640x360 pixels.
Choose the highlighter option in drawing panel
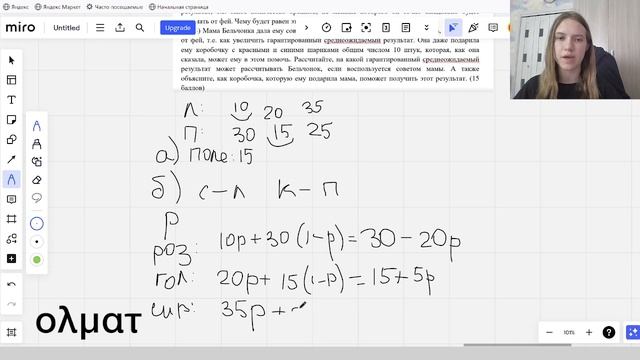click(x=37, y=144)
